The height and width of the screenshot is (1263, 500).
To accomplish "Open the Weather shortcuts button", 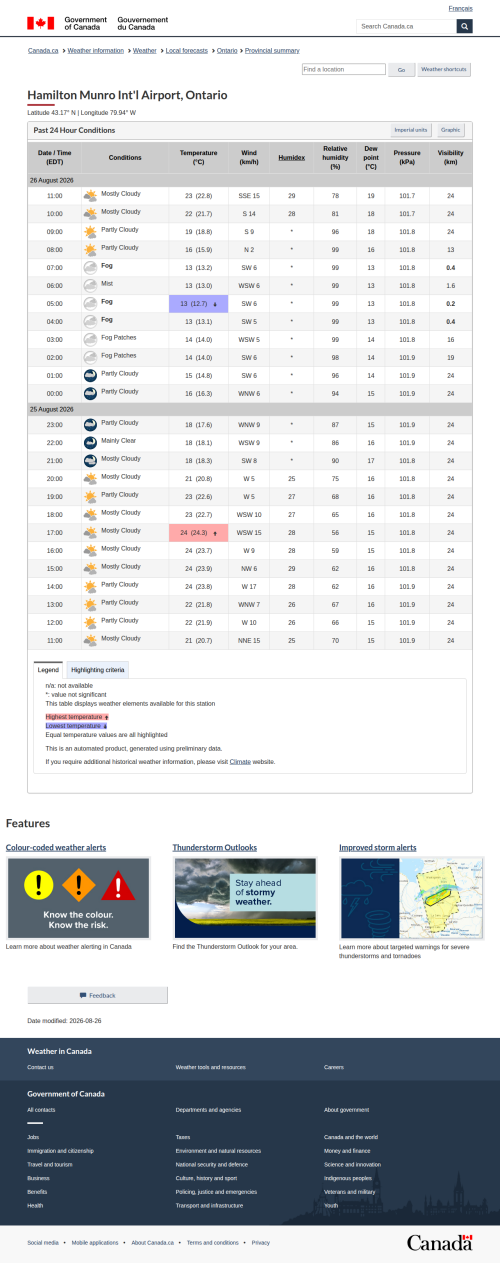I will (444, 70).
